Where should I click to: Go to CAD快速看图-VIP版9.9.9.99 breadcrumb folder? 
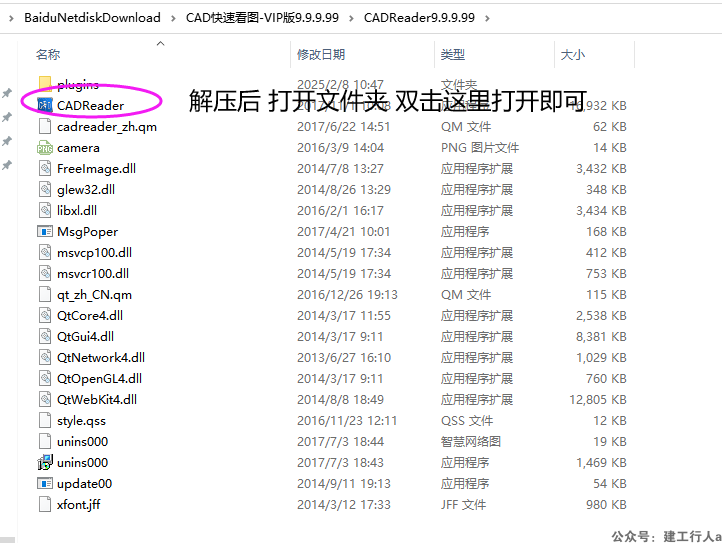pyautogui.click(x=262, y=18)
